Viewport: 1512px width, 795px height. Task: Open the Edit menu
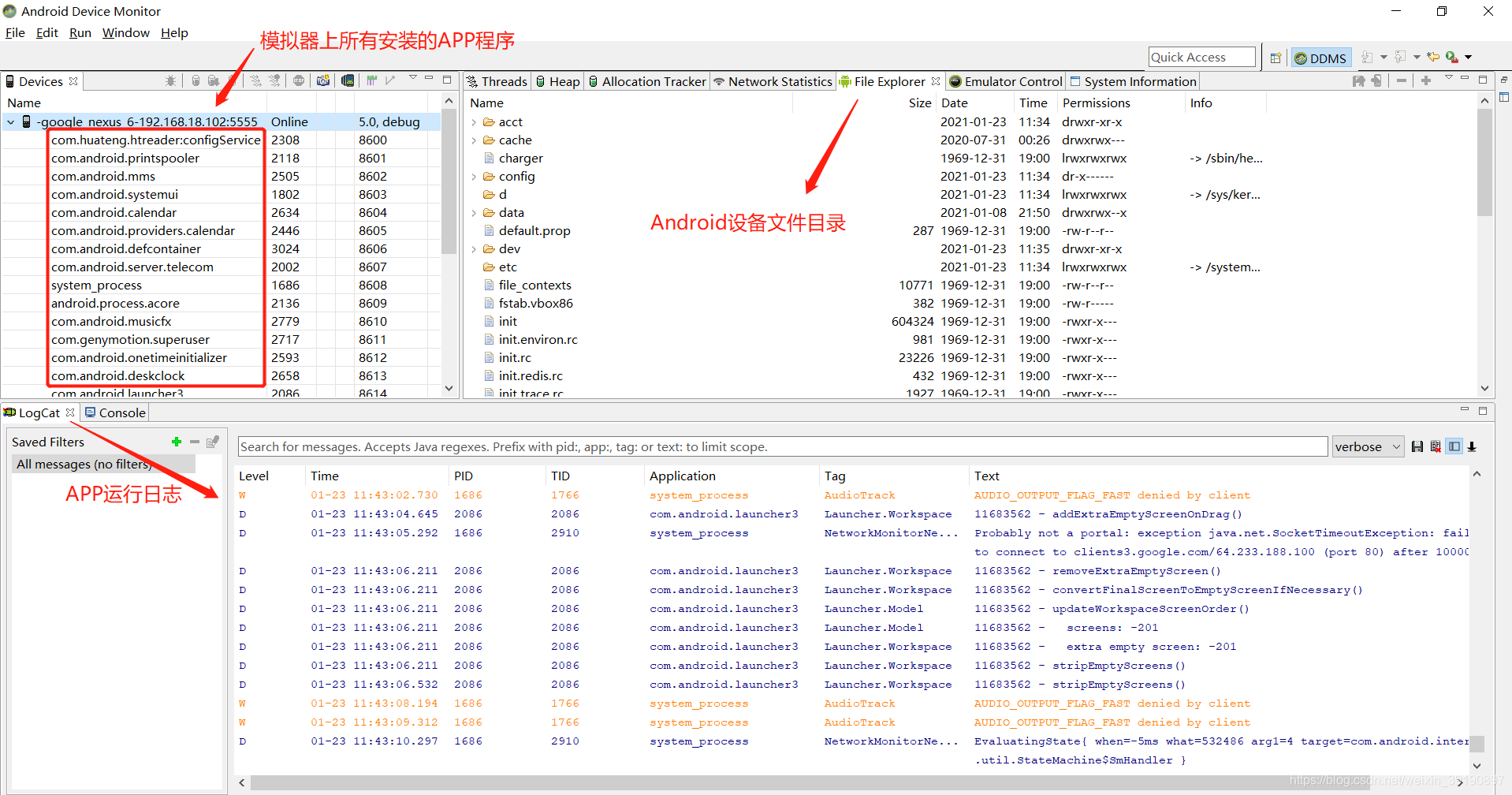pyautogui.click(x=47, y=32)
